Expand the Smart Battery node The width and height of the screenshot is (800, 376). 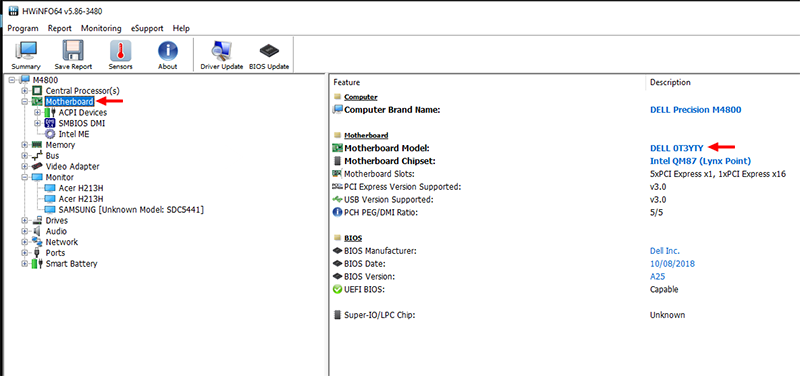[24, 264]
